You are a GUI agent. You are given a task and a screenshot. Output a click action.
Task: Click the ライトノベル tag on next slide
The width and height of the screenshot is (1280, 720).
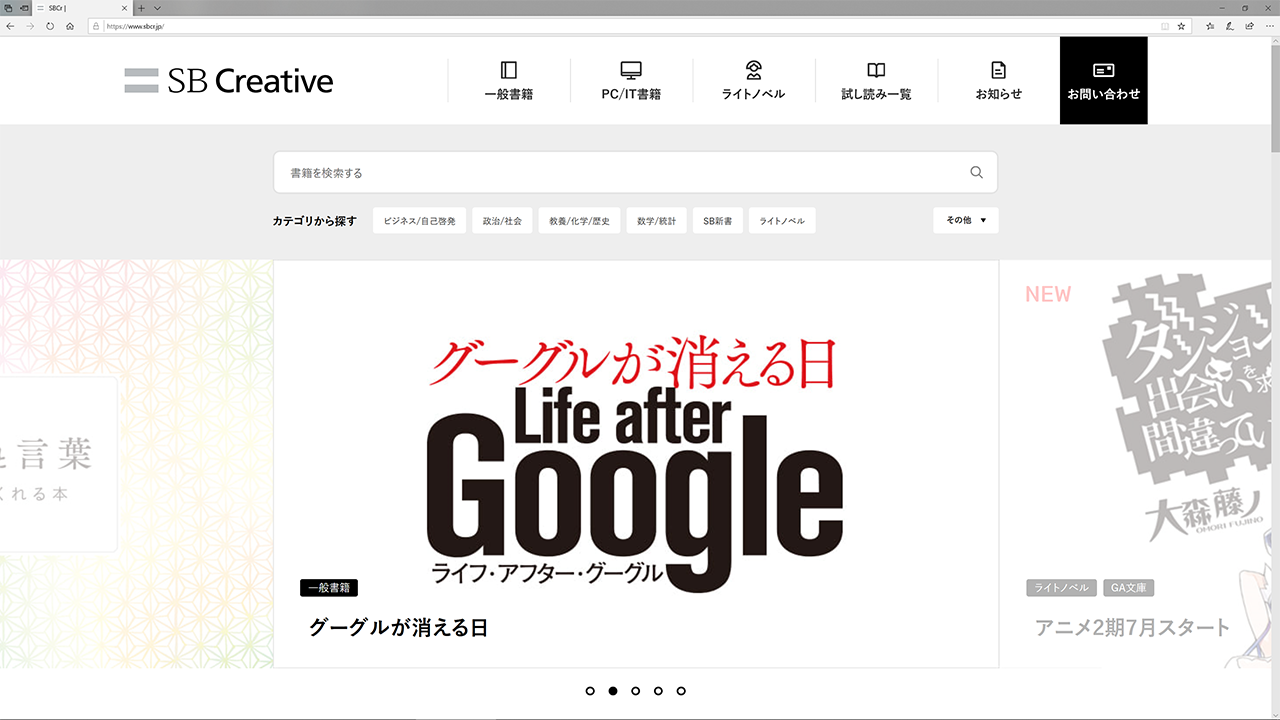pos(1062,588)
